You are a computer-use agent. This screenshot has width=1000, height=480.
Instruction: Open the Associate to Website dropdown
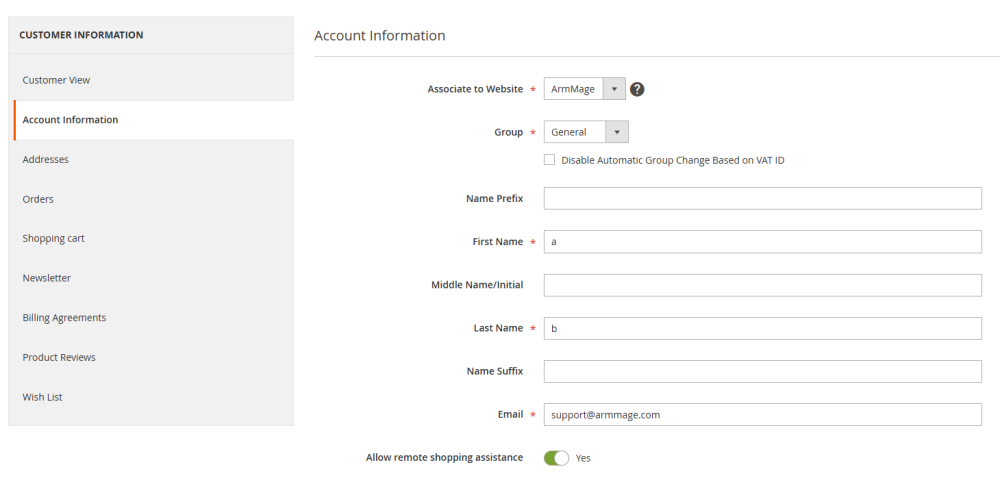pyautogui.click(x=584, y=89)
